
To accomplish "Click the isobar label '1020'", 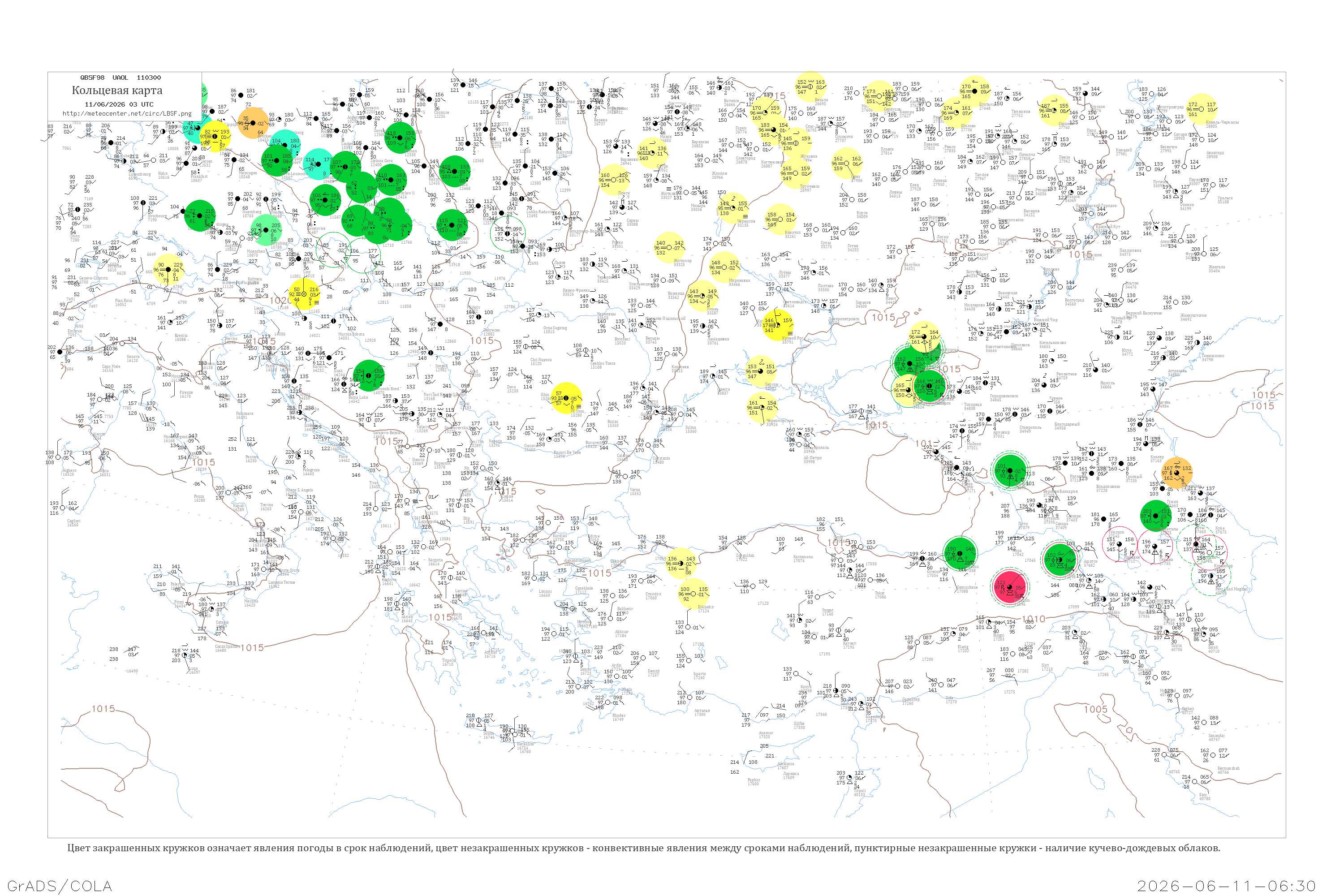I will [280, 301].
